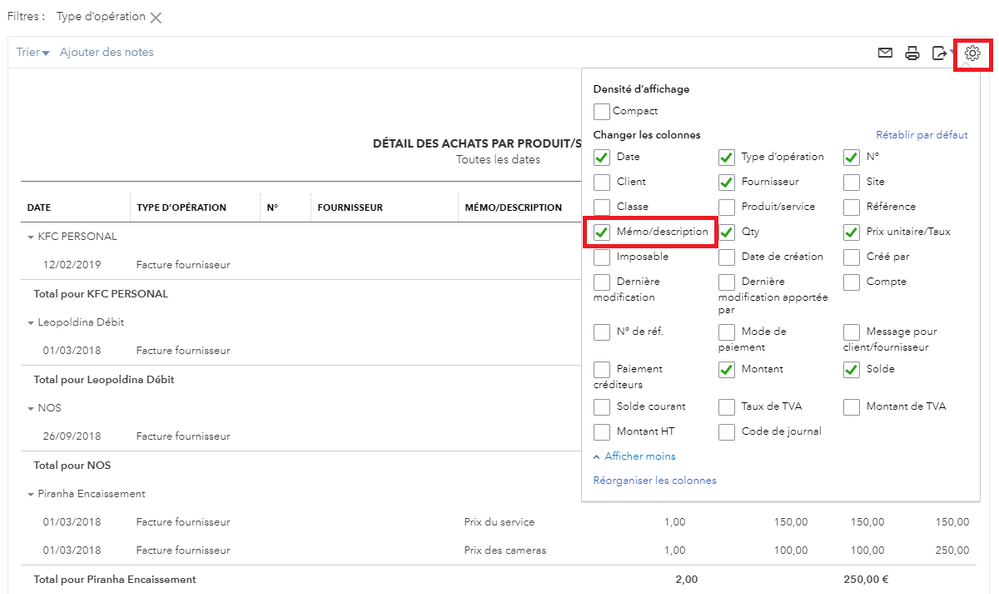This screenshot has height=594, width=999.
Task: Click Réorganiser les colonnes link
Action: point(655,480)
